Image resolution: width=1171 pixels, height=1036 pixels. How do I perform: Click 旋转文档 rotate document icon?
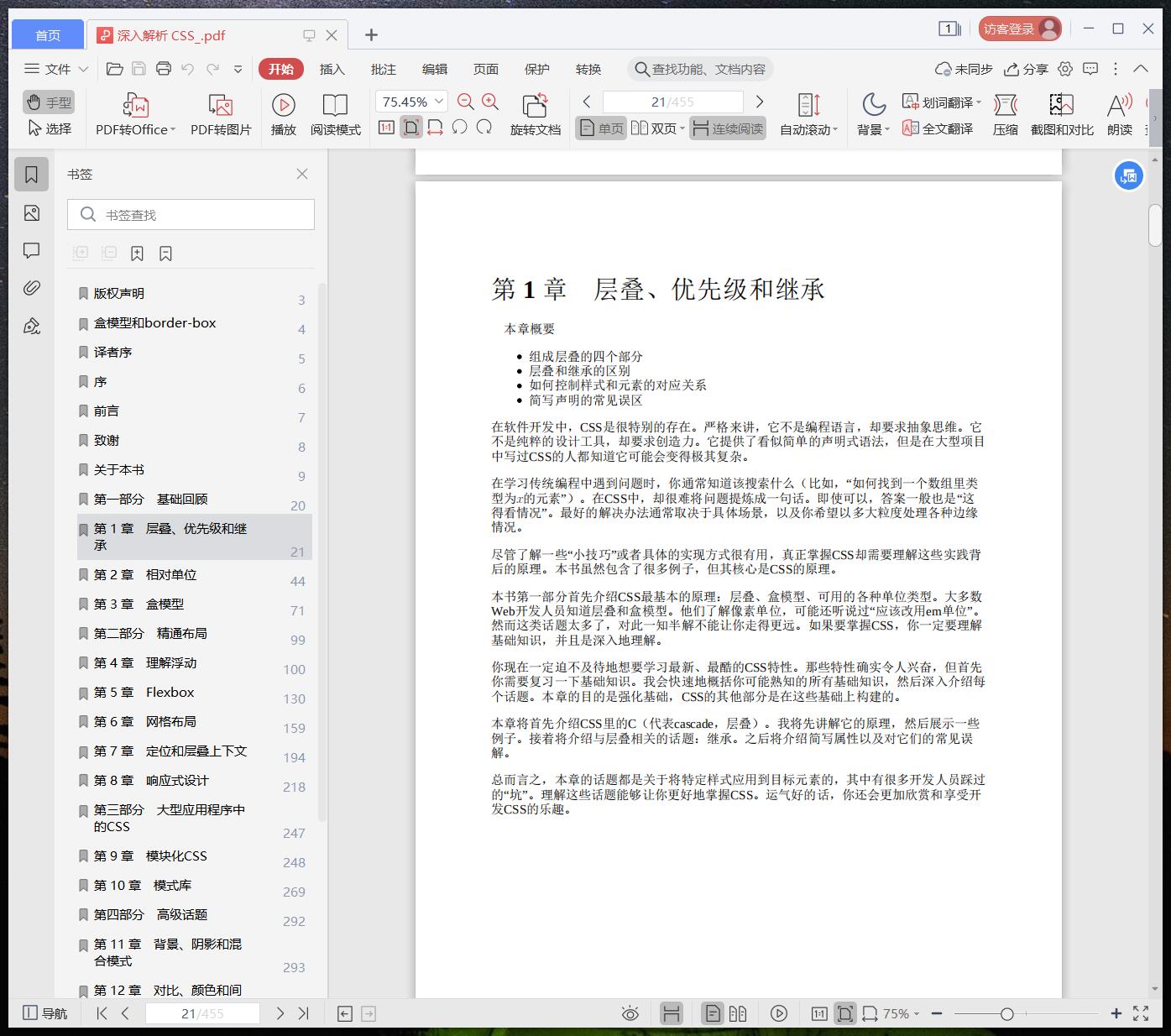tap(535, 115)
